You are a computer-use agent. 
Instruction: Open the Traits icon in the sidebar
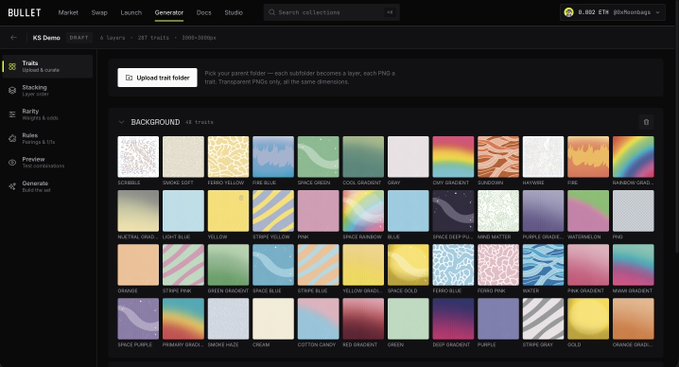12,66
